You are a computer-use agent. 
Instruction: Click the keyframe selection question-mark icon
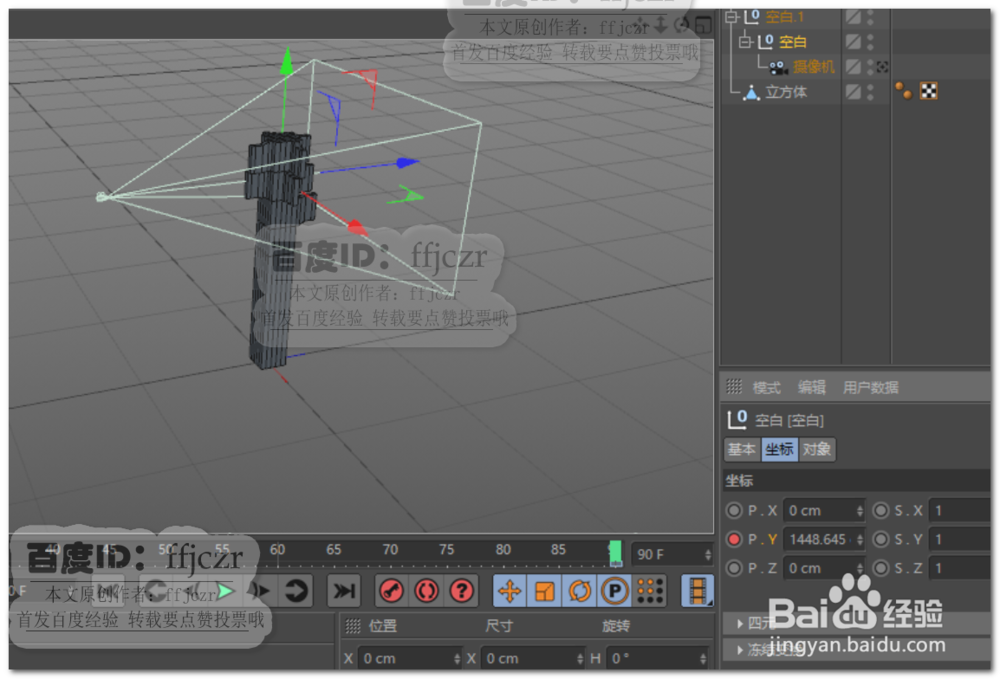461,591
